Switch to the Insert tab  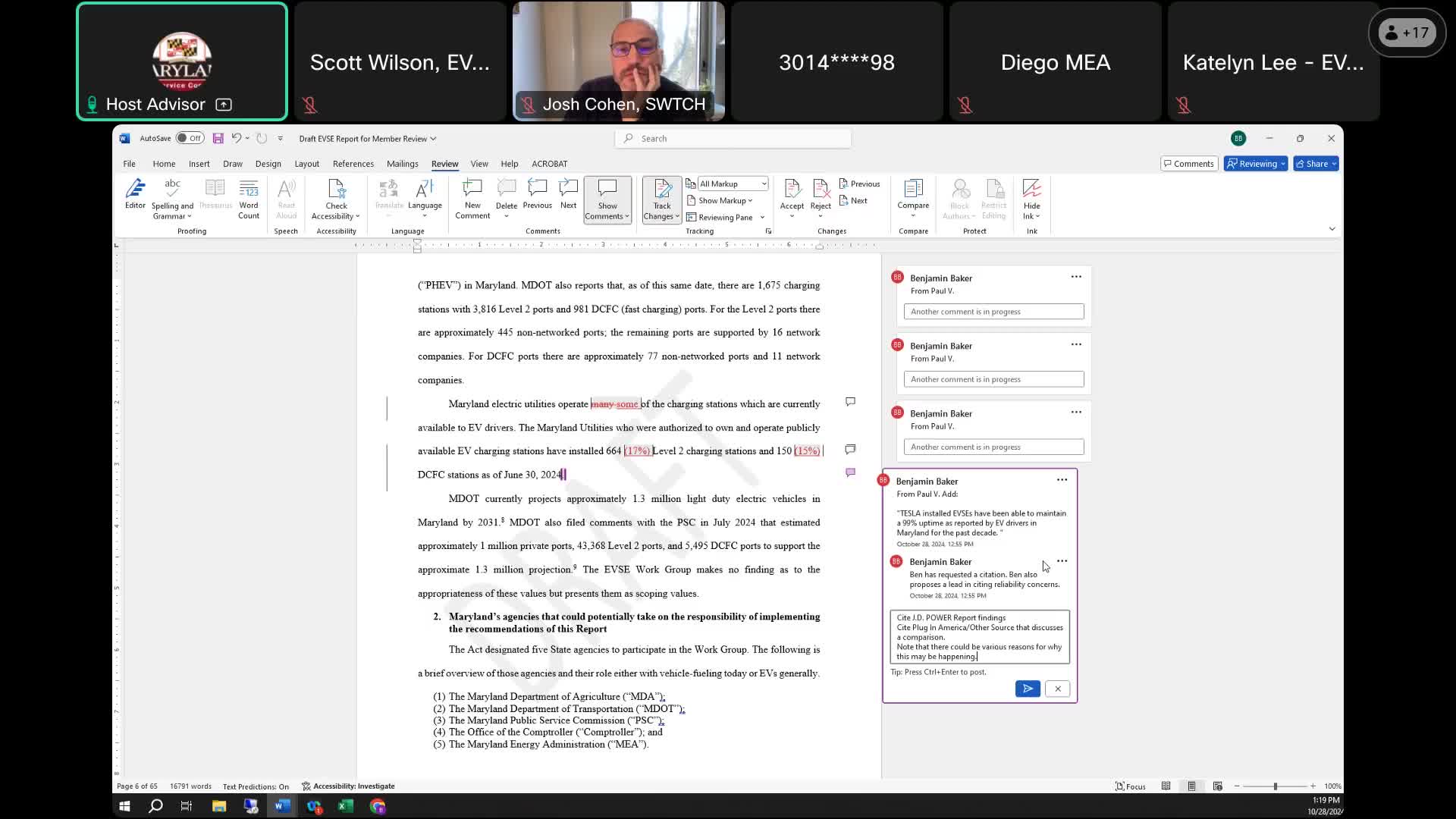click(199, 164)
